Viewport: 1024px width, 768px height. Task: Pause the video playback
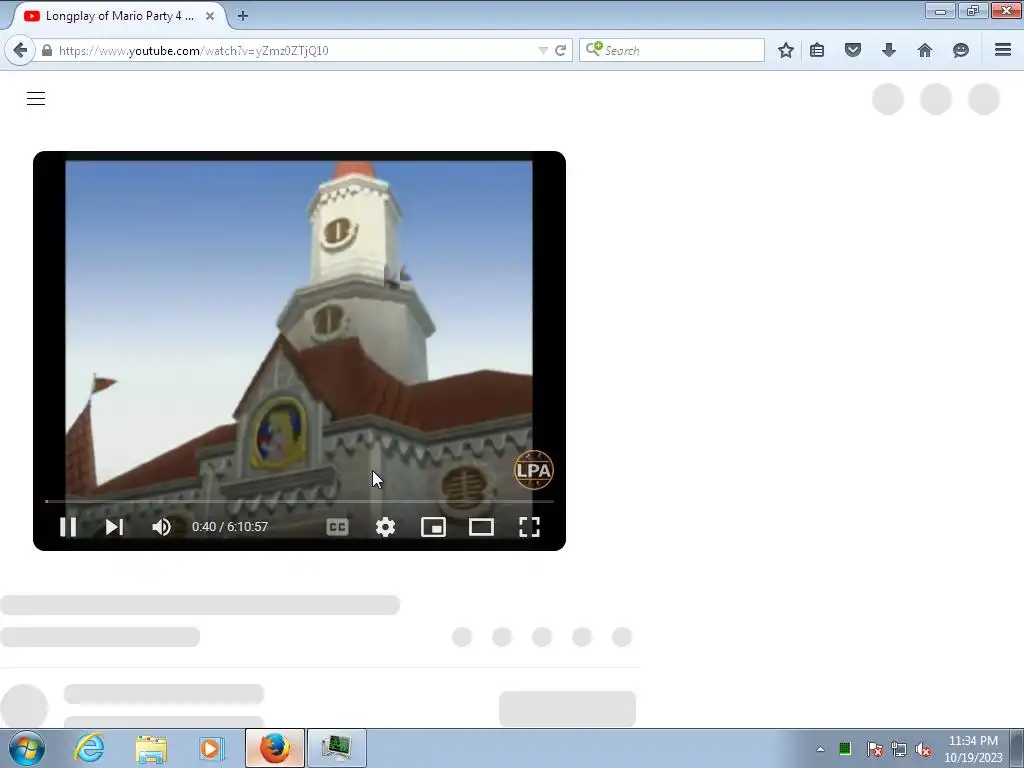[68, 527]
